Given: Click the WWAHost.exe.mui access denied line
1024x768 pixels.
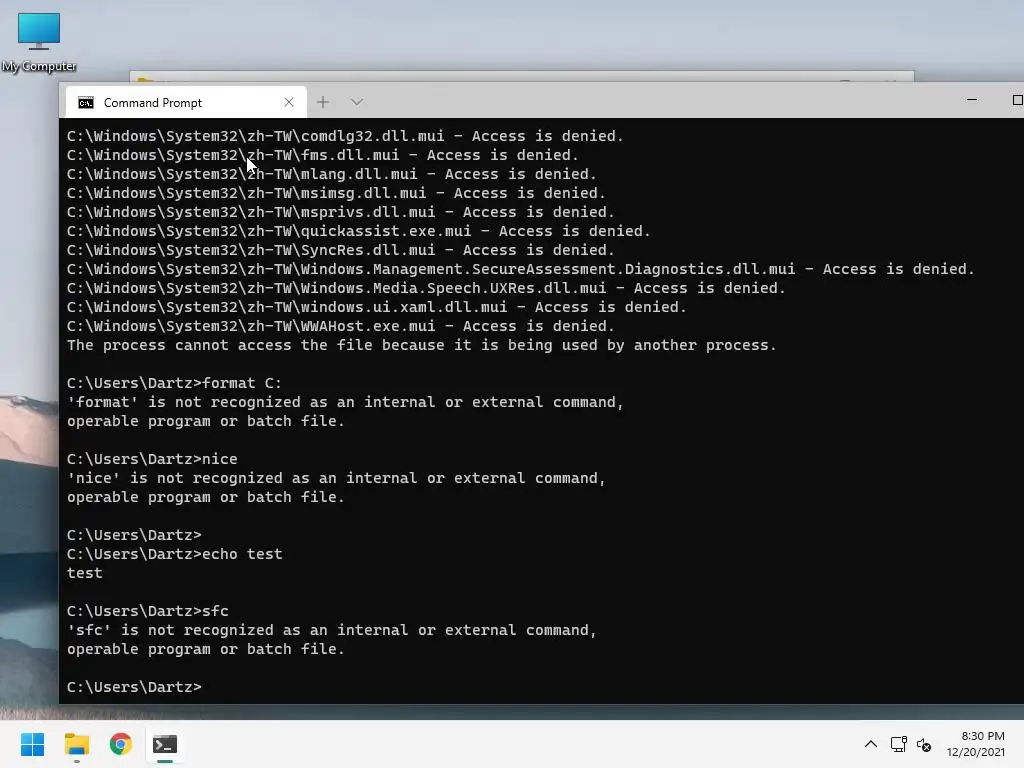Looking at the screenshot, I should click(x=340, y=326).
